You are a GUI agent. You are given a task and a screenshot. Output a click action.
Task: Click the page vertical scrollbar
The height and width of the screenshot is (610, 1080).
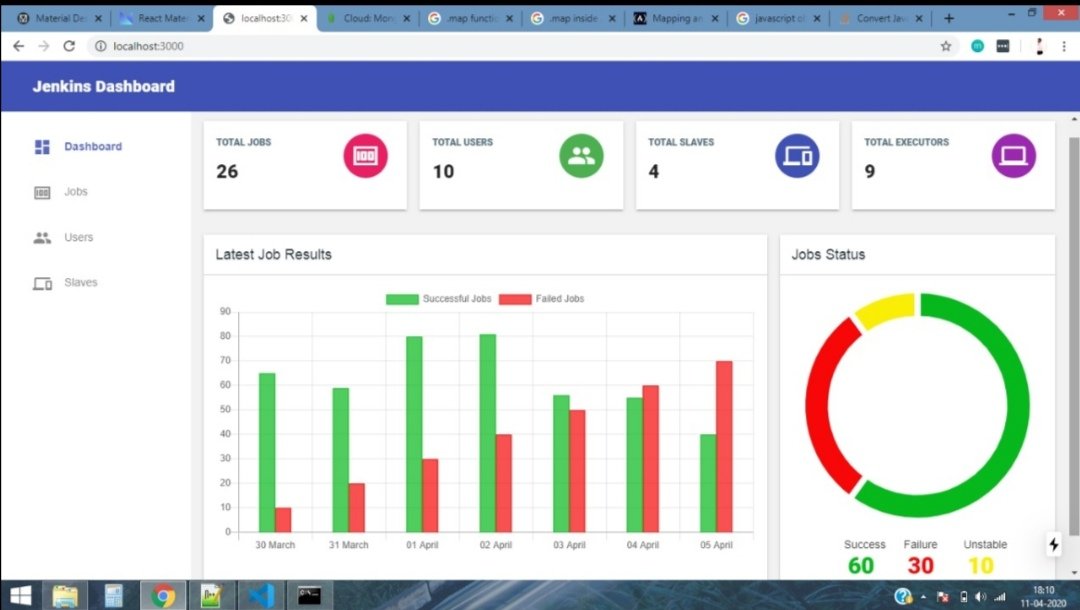(x=1074, y=335)
